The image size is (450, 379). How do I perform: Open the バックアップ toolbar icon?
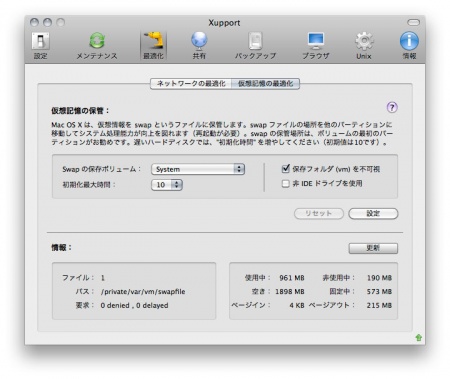point(255,45)
